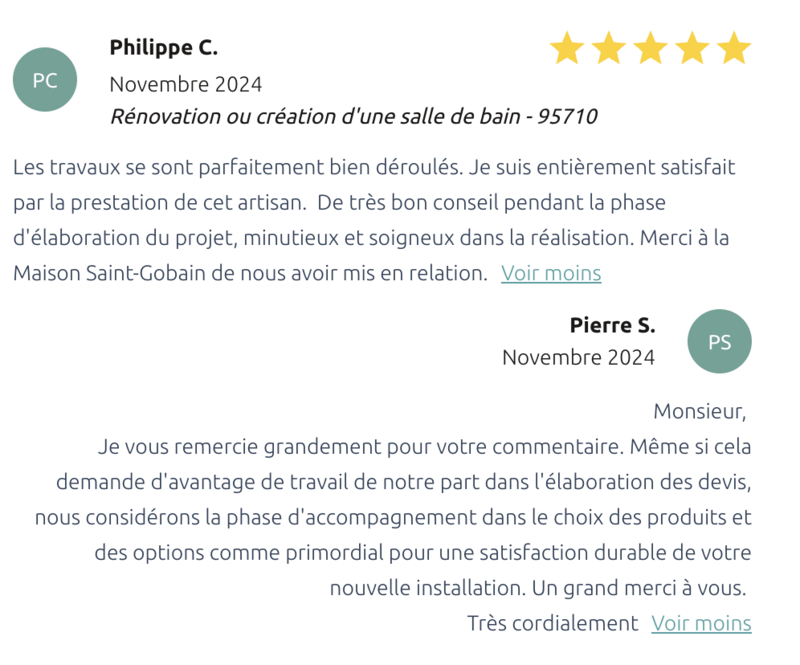Click the fifth rating star
The height and width of the screenshot is (665, 800).
(x=734, y=48)
